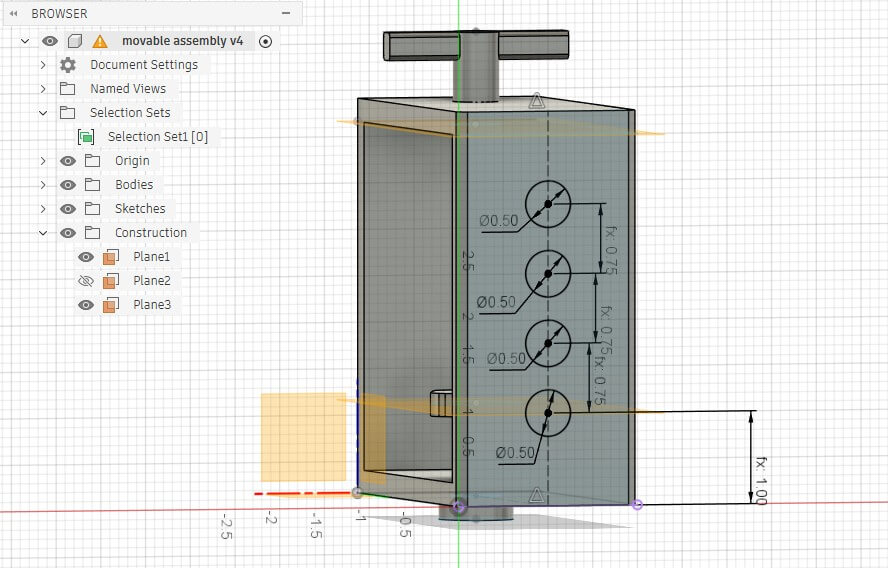Select Named Views label
This screenshot has height=568, width=888.
tap(128, 88)
